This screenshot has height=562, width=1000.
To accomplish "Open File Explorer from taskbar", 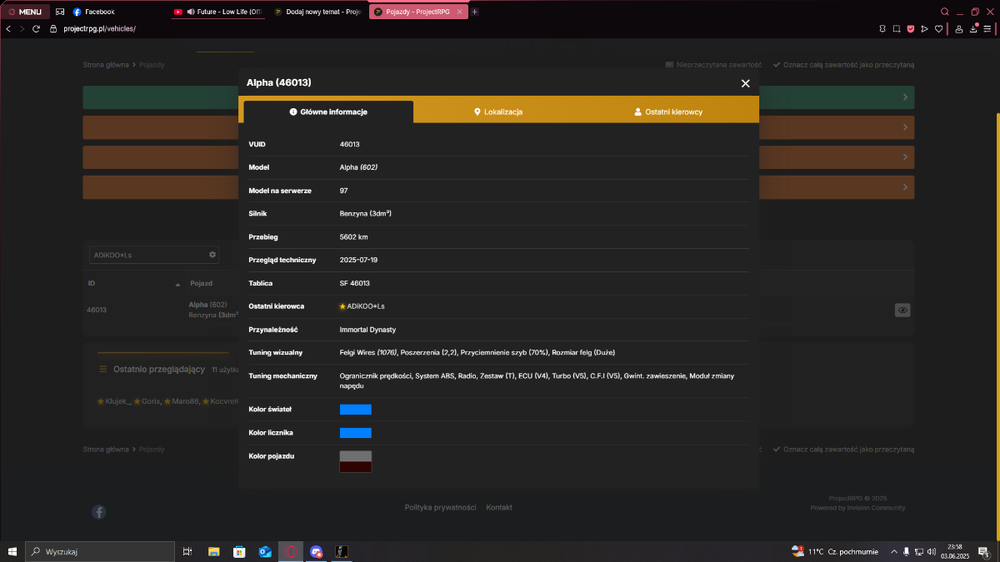I will click(x=214, y=552).
